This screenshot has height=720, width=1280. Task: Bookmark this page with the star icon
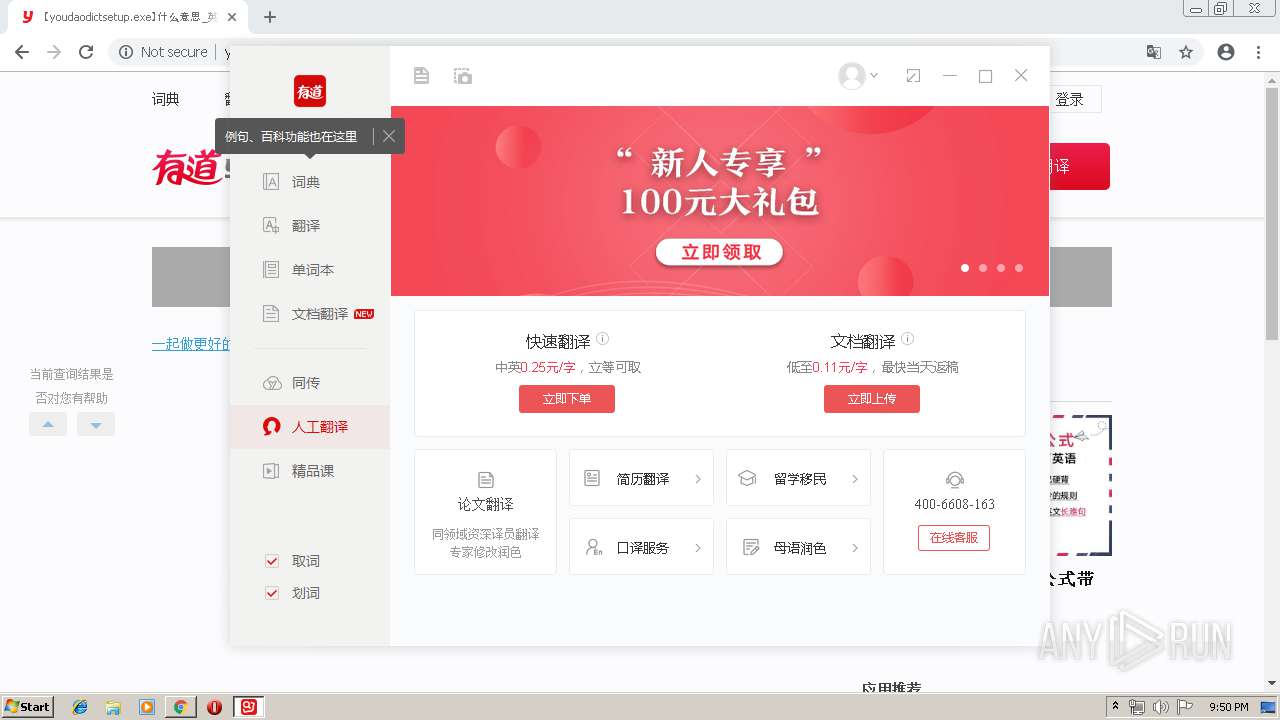1186,52
